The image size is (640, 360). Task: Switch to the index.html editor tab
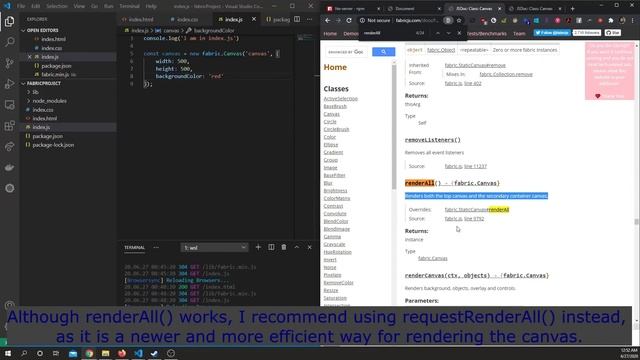[141, 19]
